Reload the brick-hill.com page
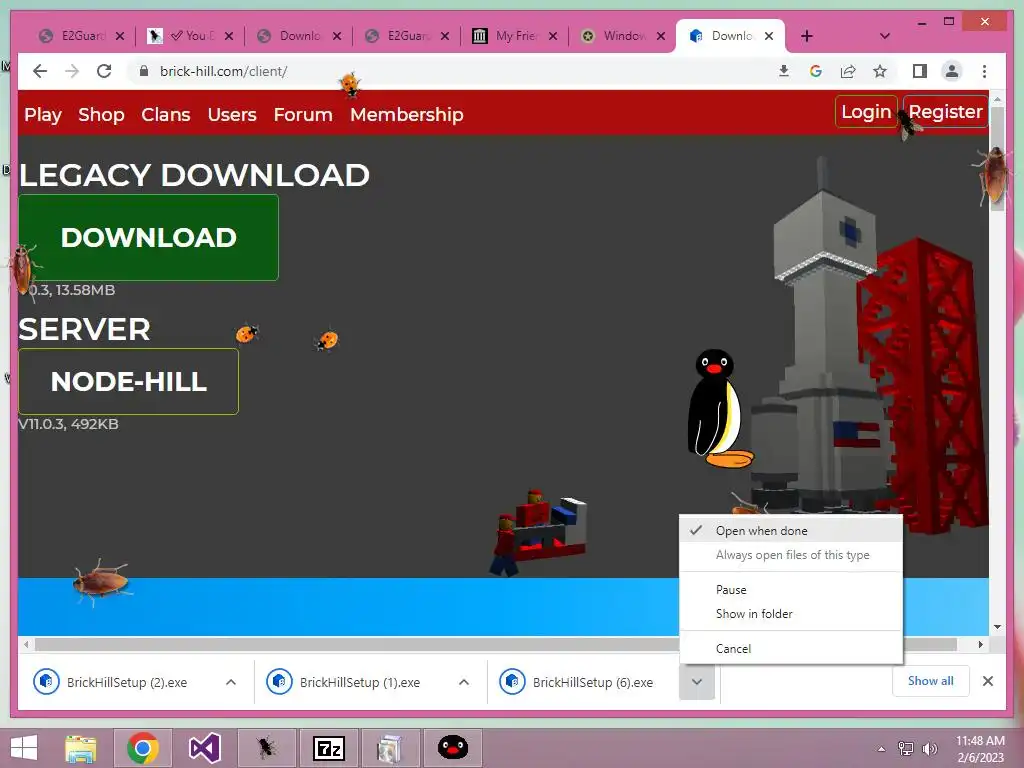Viewport: 1024px width, 768px height. (104, 71)
